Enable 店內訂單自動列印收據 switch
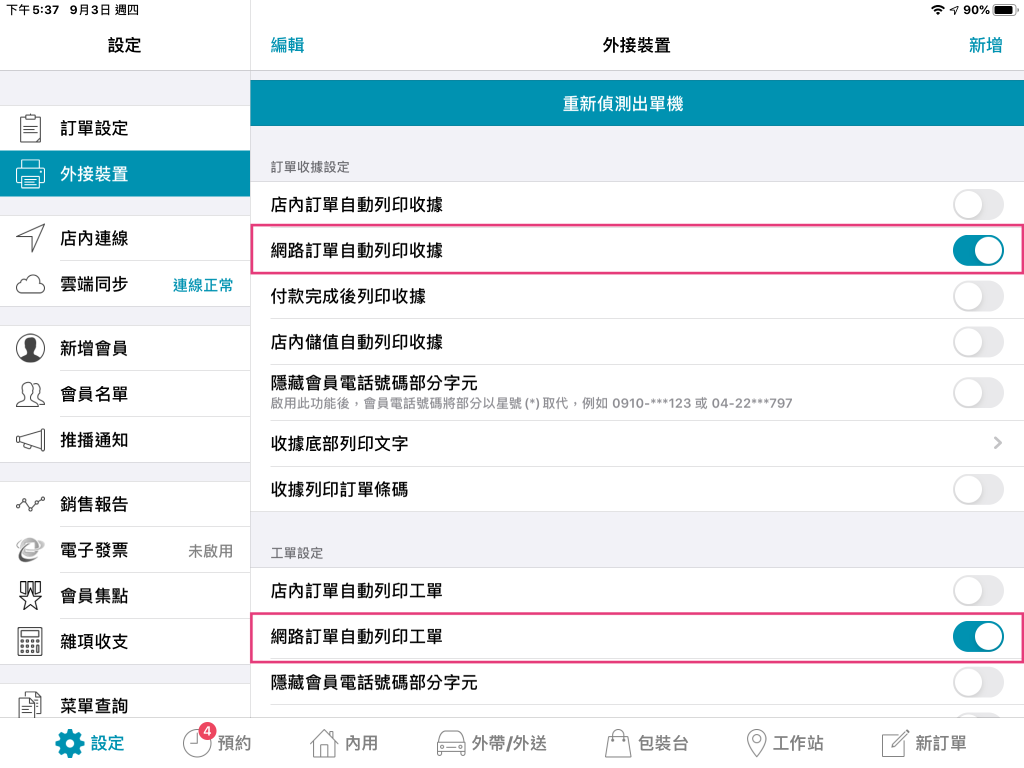1024x768 pixels. (977, 205)
